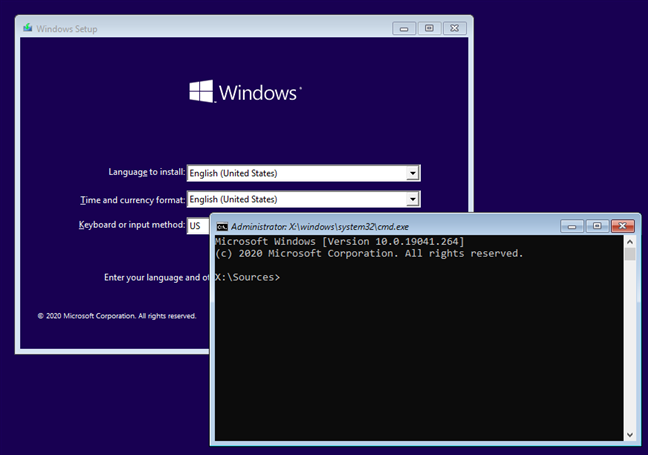Image resolution: width=648 pixels, height=455 pixels.
Task: Minimize the Windows Setup window
Action: 404,28
